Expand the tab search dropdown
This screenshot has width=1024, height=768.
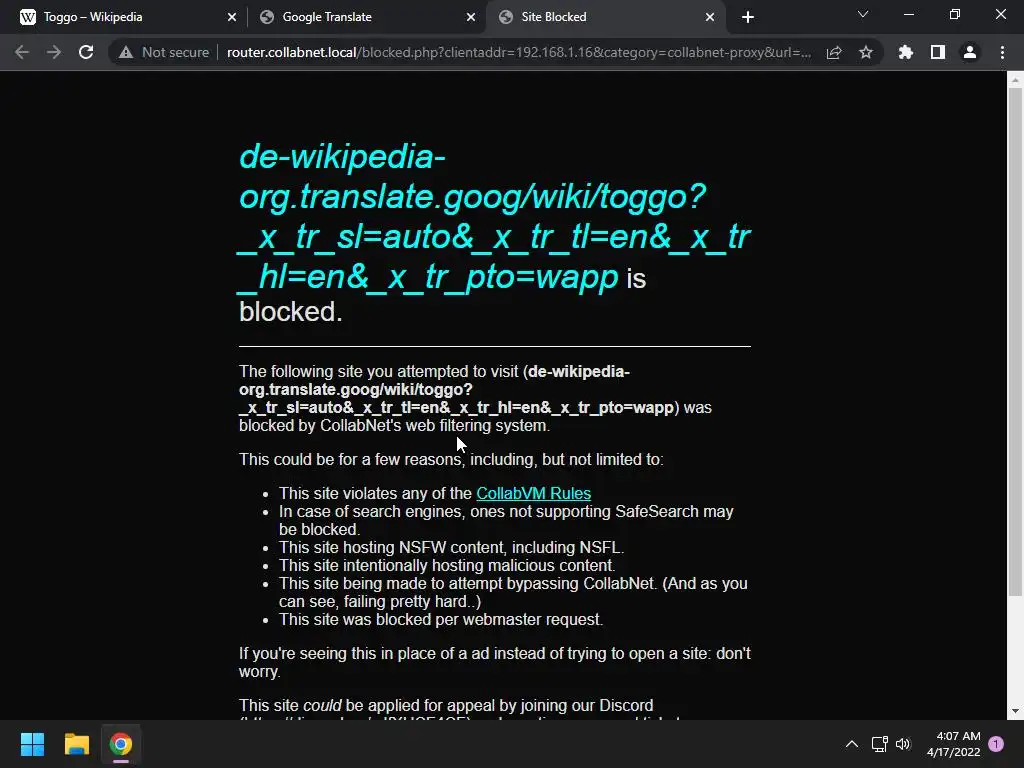tap(863, 14)
